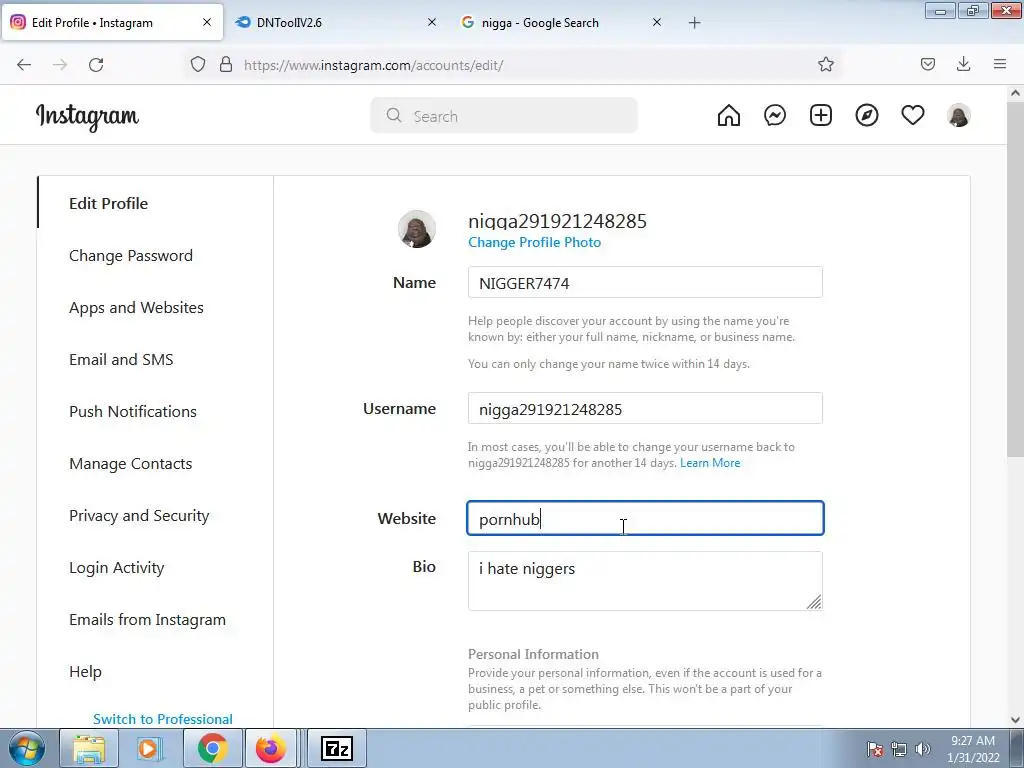
Task: Click the page scrollbar down arrow
Action: coord(1015,720)
